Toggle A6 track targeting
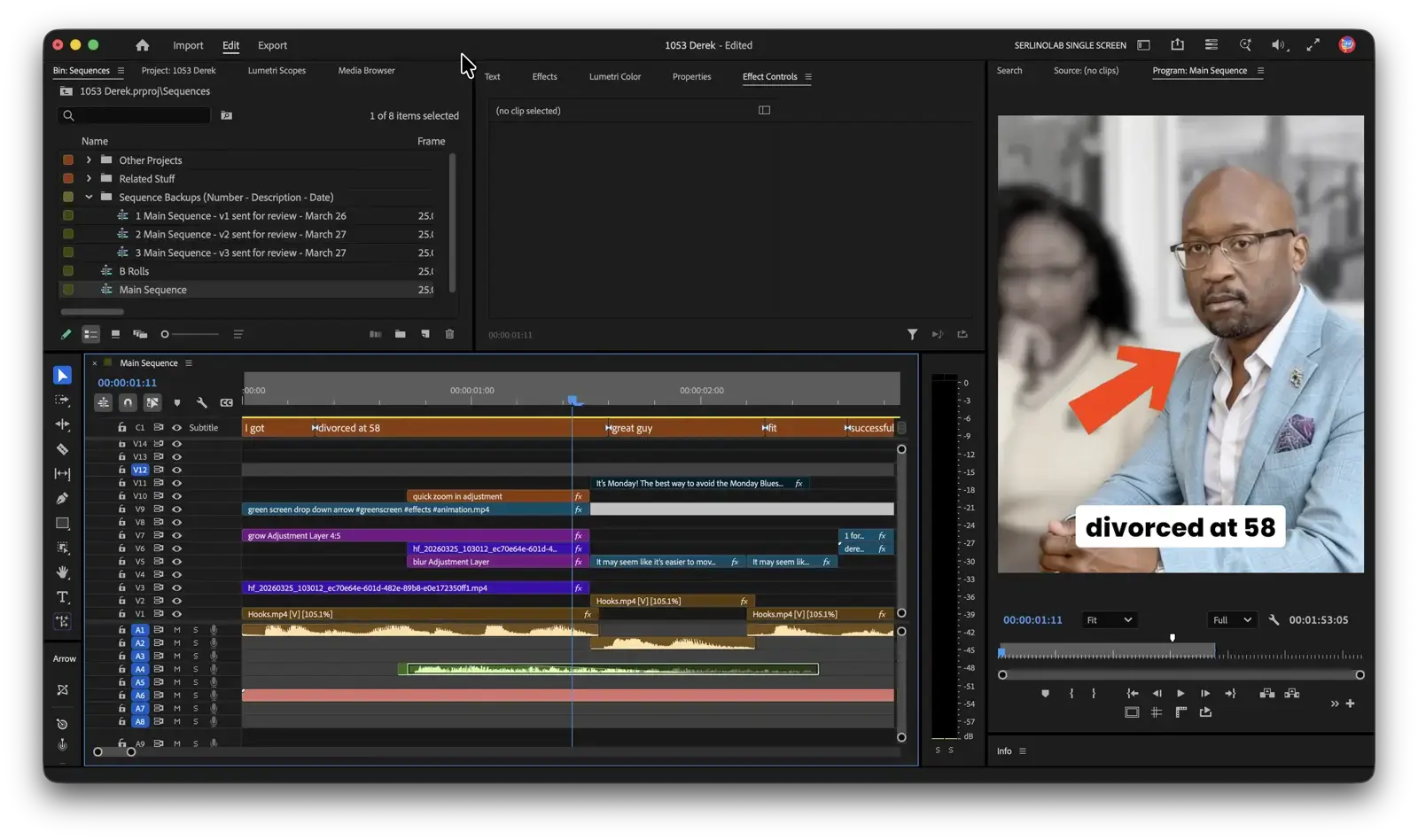Screen dimensions: 1418x840 point(140,696)
